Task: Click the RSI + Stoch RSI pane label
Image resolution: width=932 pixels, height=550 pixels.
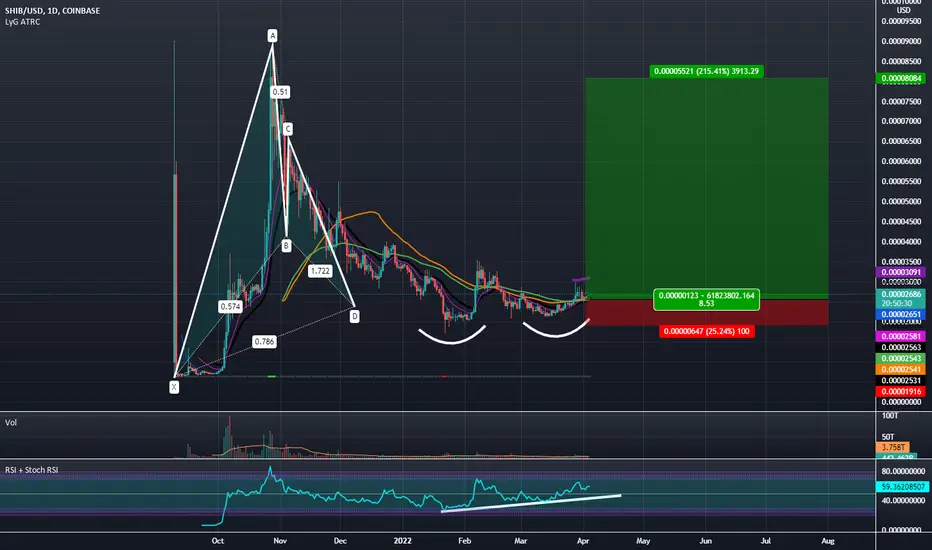Action: click(32, 470)
